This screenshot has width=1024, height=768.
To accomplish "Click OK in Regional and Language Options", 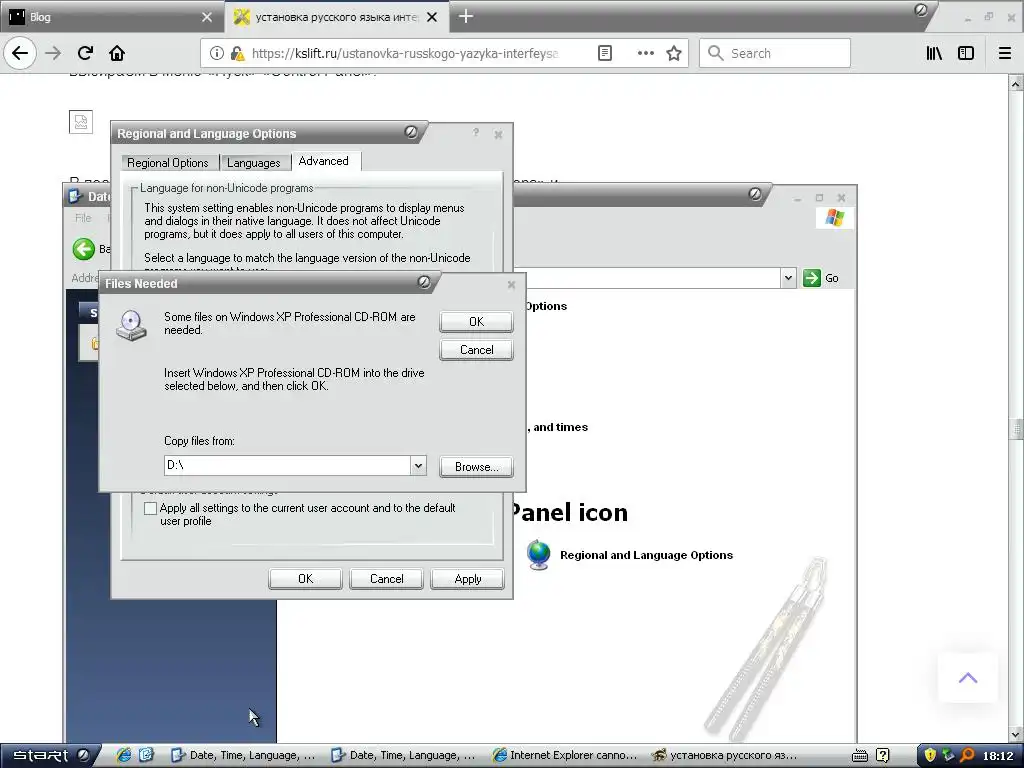I will 305,579.
